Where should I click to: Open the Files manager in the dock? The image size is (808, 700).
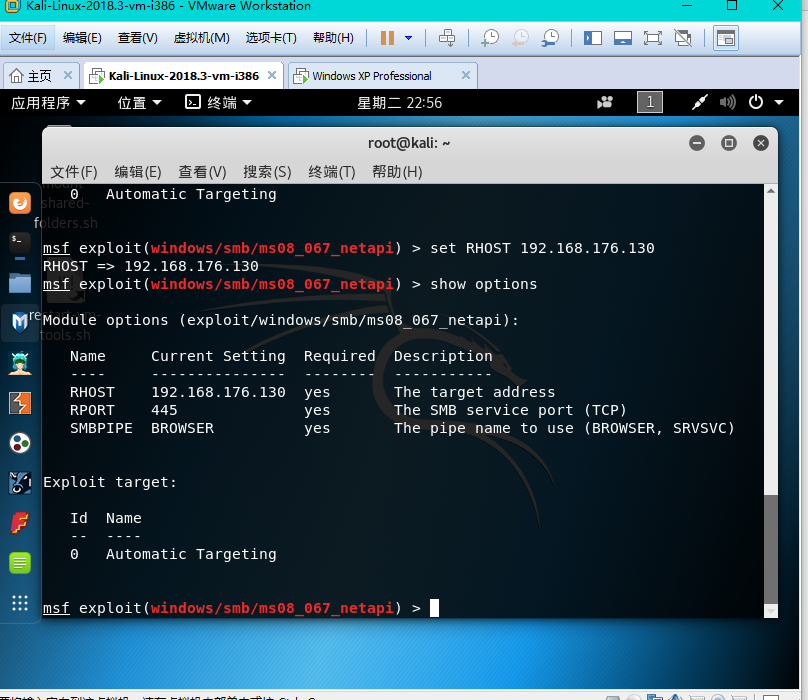click(20, 283)
